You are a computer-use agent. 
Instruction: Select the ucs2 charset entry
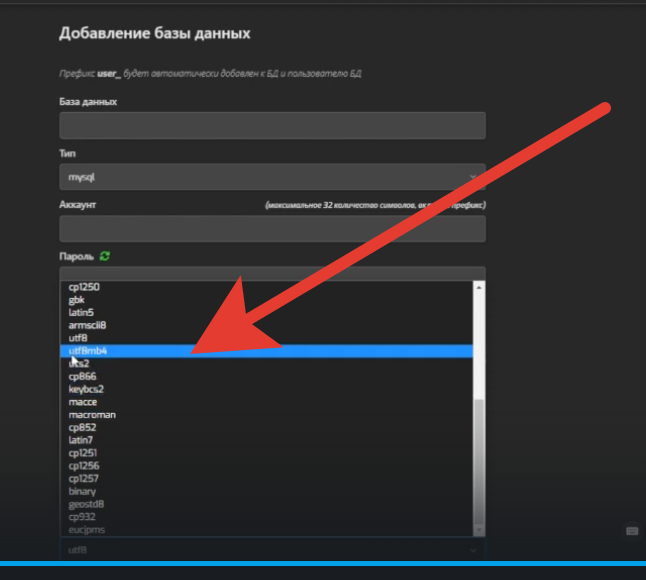coord(80,364)
